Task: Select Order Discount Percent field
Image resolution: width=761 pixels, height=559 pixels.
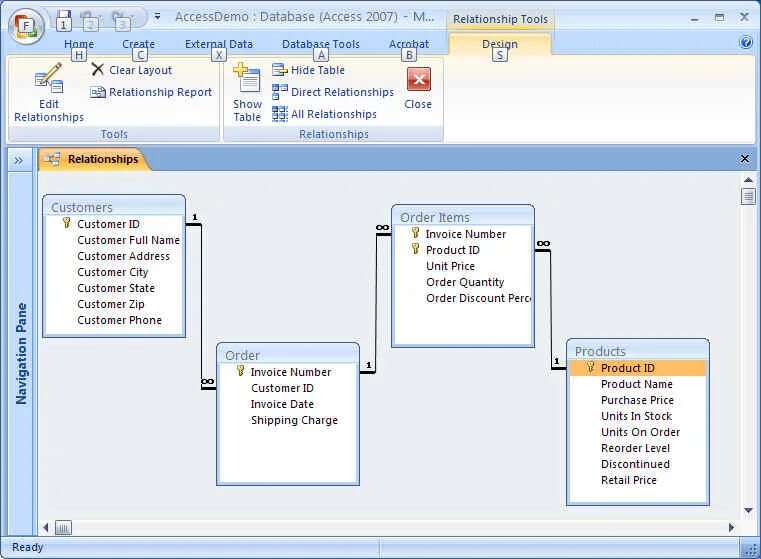Action: point(463,297)
